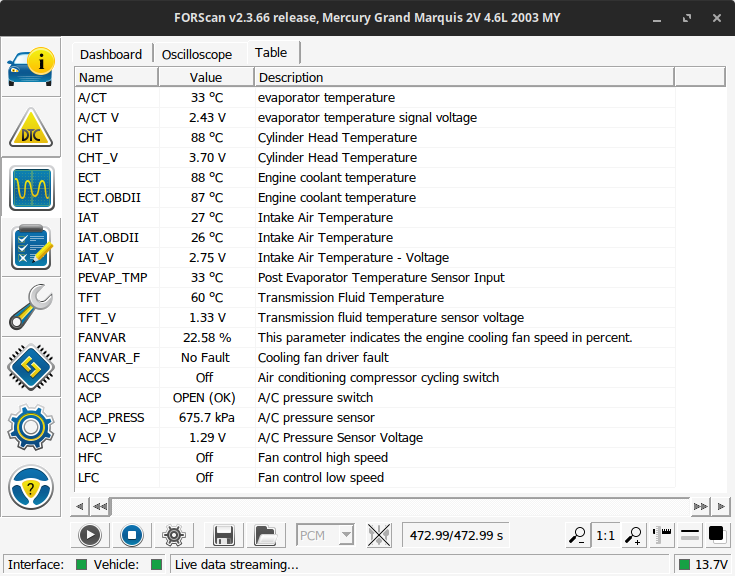
Task: Open the PID selection gear button
Action: [x=174, y=535]
